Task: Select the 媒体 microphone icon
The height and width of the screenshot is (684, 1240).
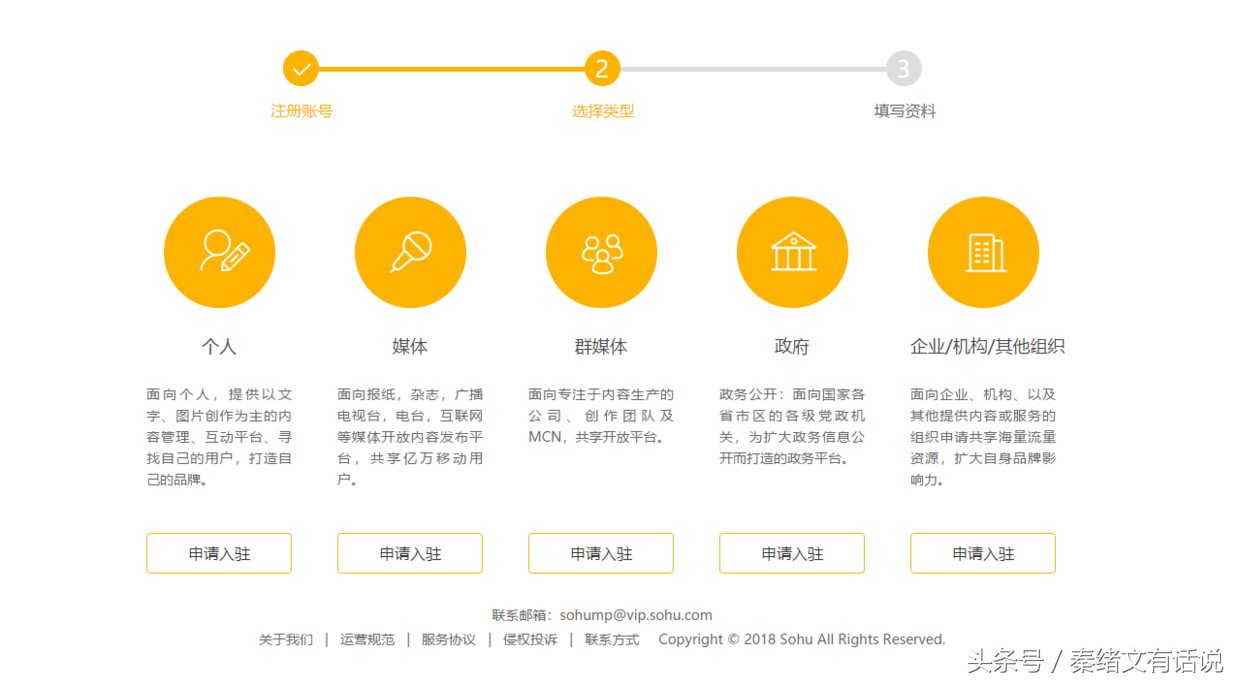Action: coord(410,252)
